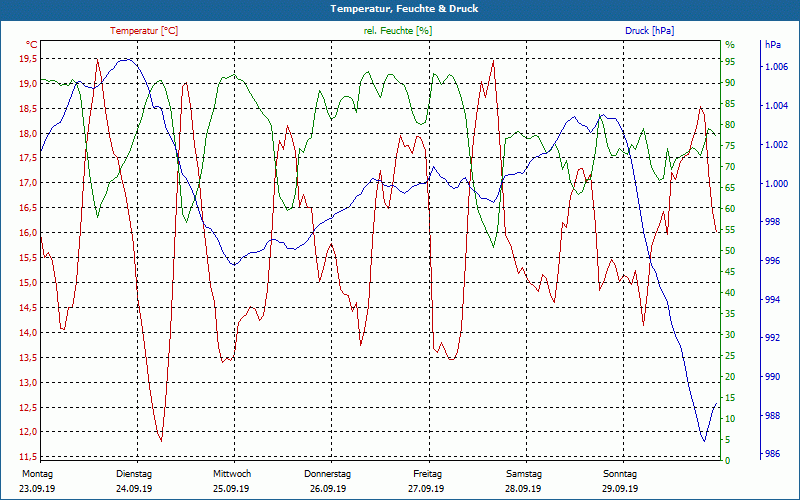Click the 'hPa' unit label on pressure axis
The image size is (800, 500).
tap(773, 45)
